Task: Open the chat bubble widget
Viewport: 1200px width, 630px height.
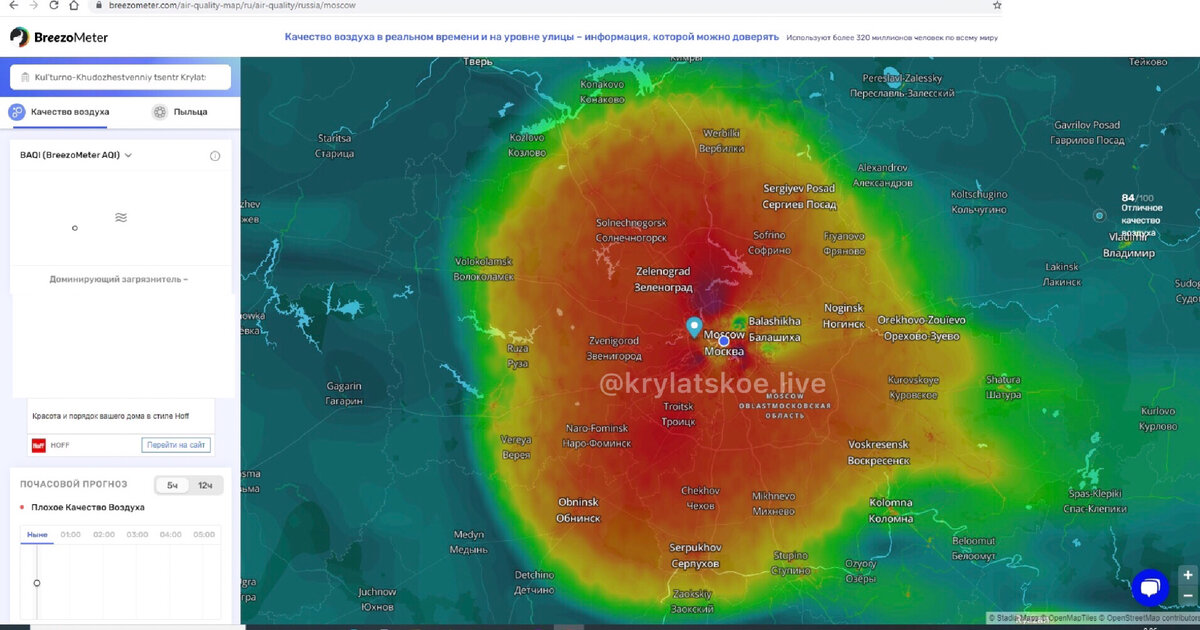Action: [x=1150, y=588]
